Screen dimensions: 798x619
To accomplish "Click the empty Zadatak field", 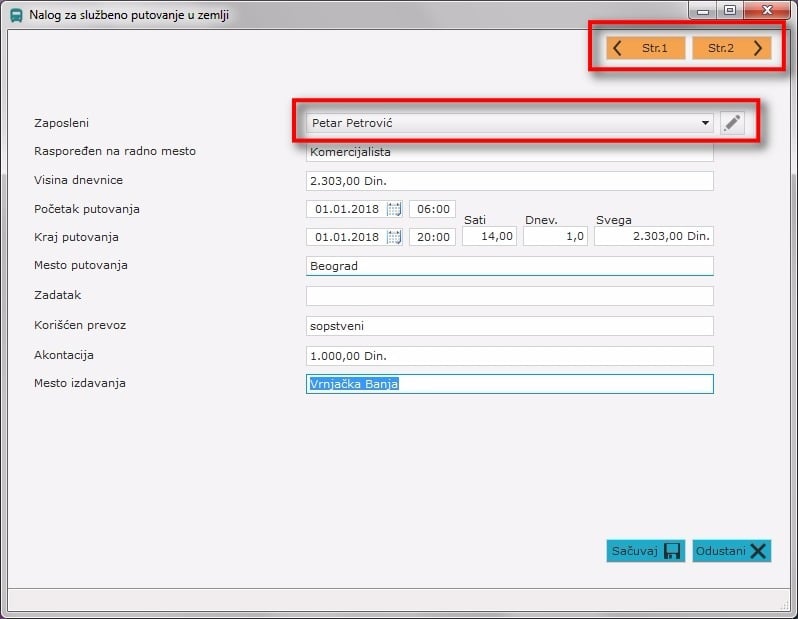I will pyautogui.click(x=509, y=296).
